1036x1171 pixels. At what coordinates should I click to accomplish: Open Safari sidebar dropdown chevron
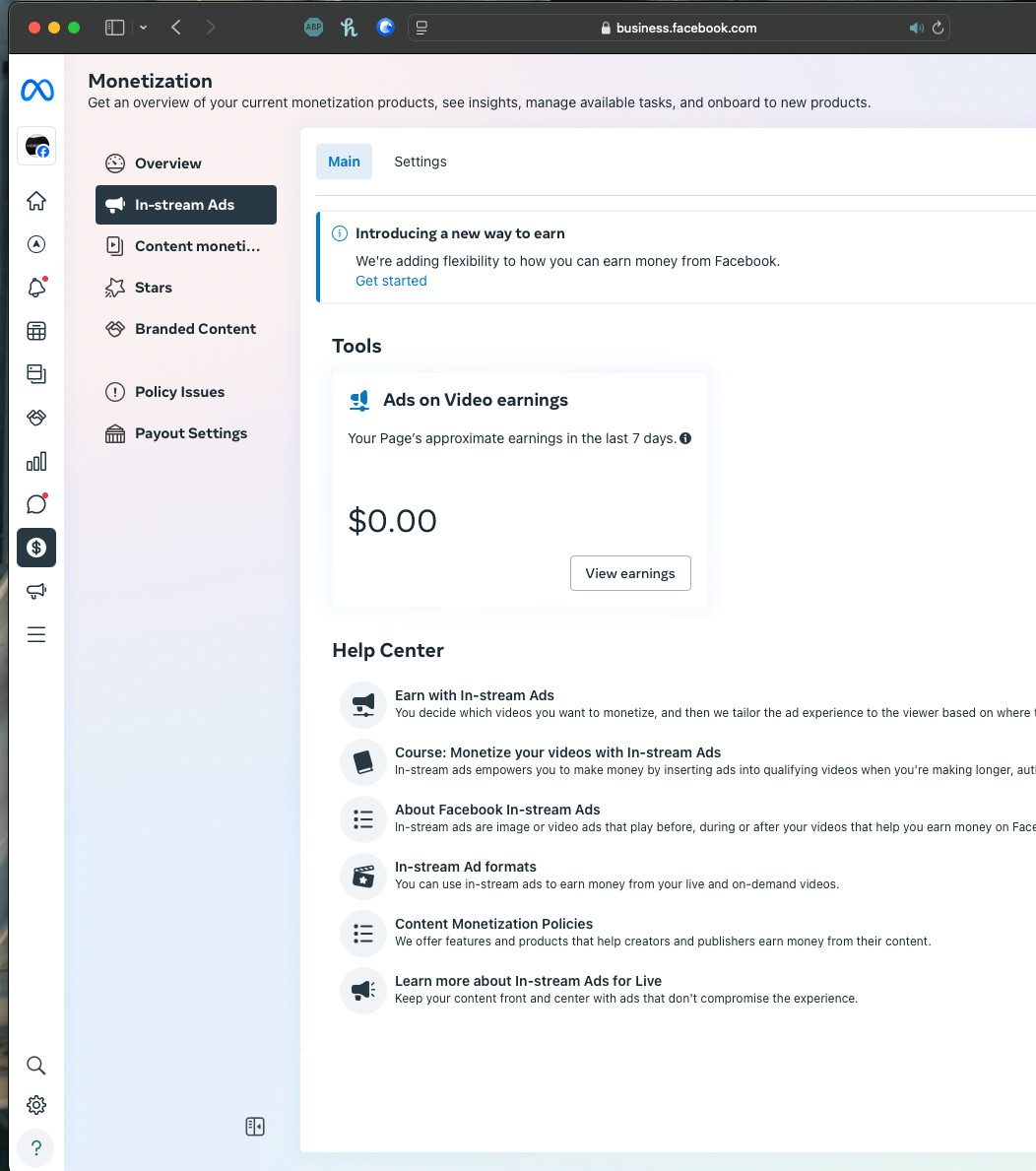(144, 28)
